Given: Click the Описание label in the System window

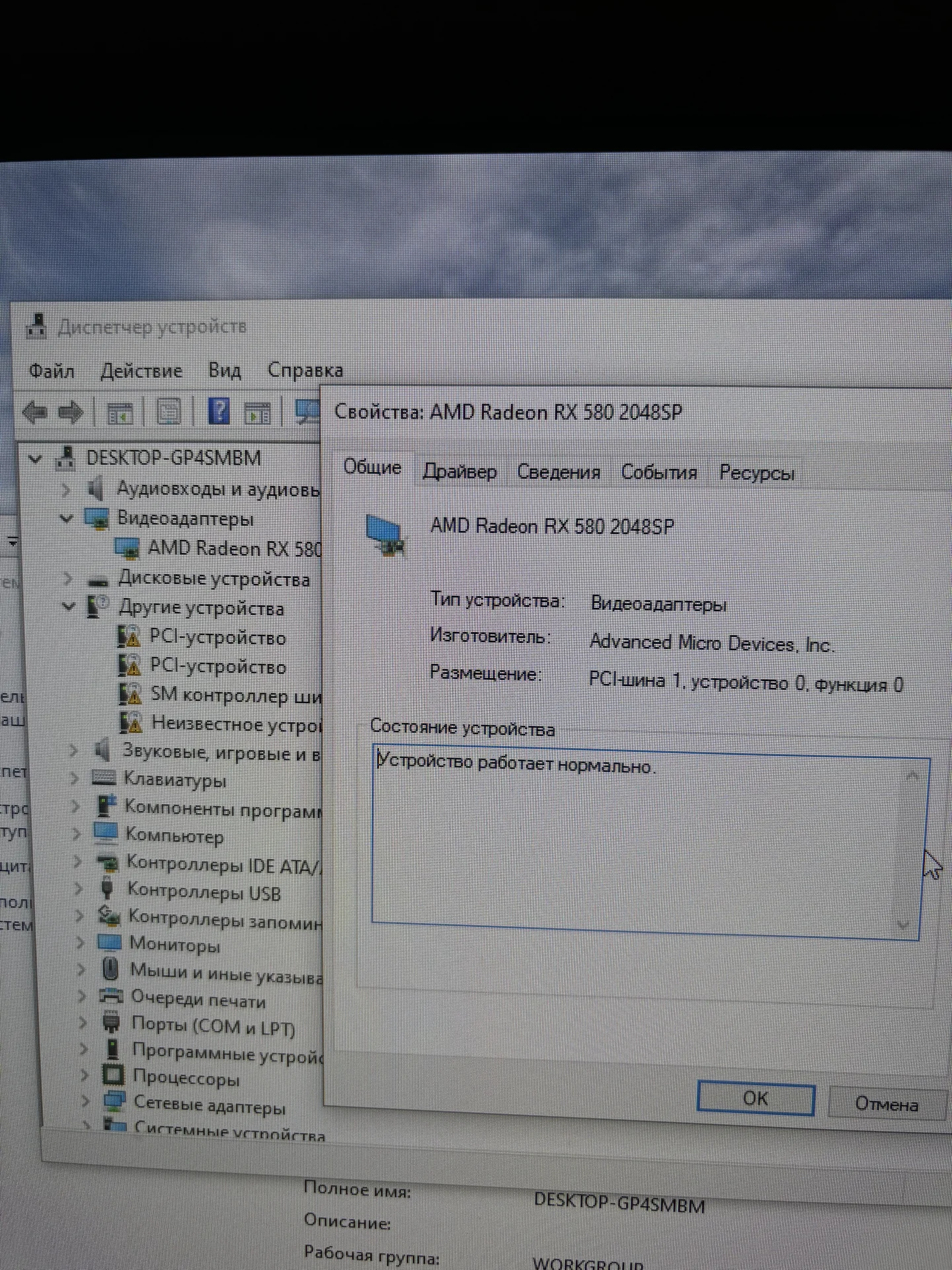Looking at the screenshot, I should click(x=347, y=1221).
